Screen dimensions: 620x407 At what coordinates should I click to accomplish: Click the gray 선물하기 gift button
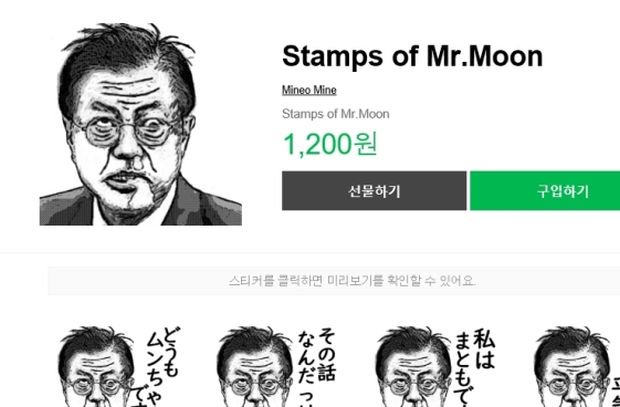[374, 191]
